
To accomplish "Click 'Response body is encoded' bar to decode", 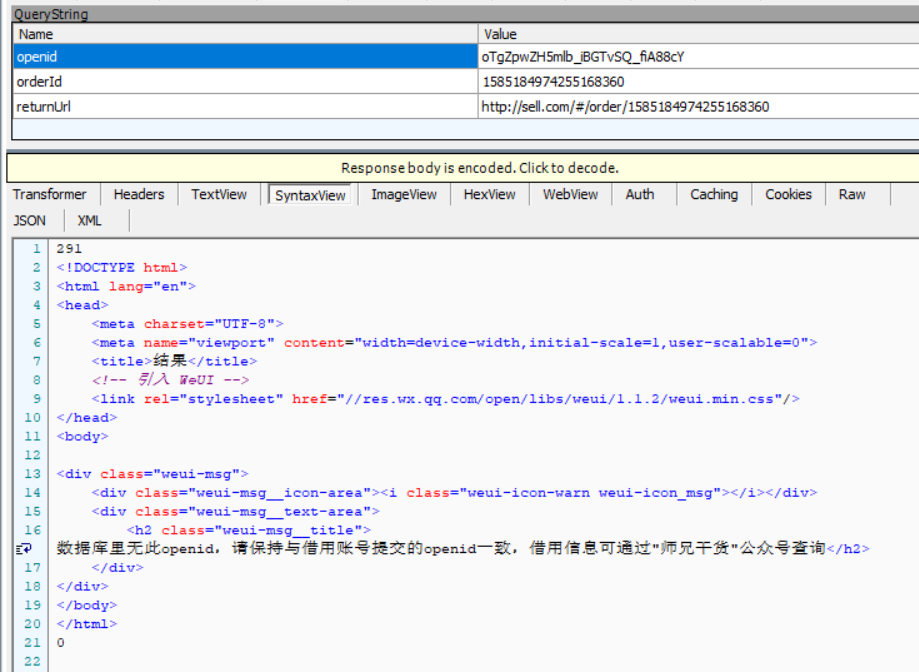I will [463, 168].
